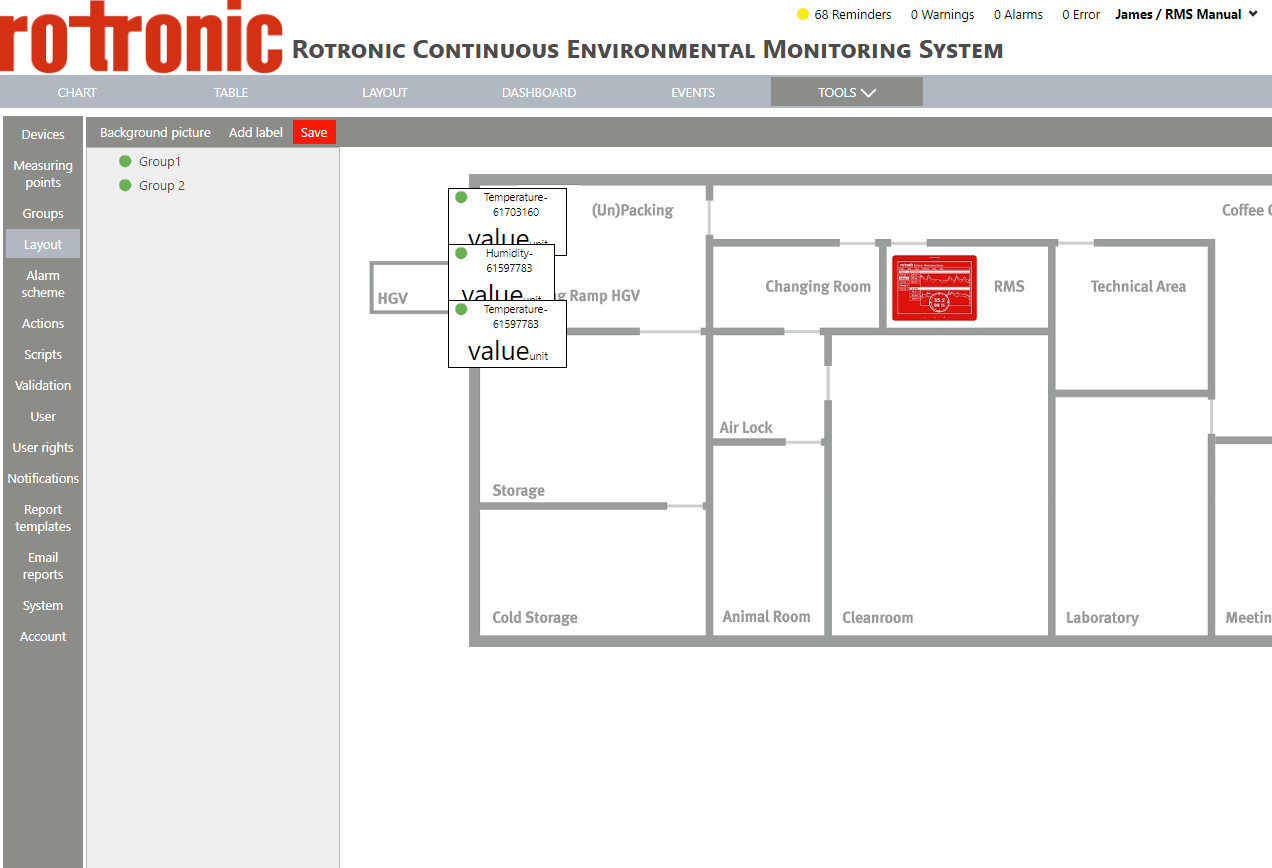The width and height of the screenshot is (1272, 868).
Task: Click the 0 Warnings status text
Action: [x=942, y=14]
